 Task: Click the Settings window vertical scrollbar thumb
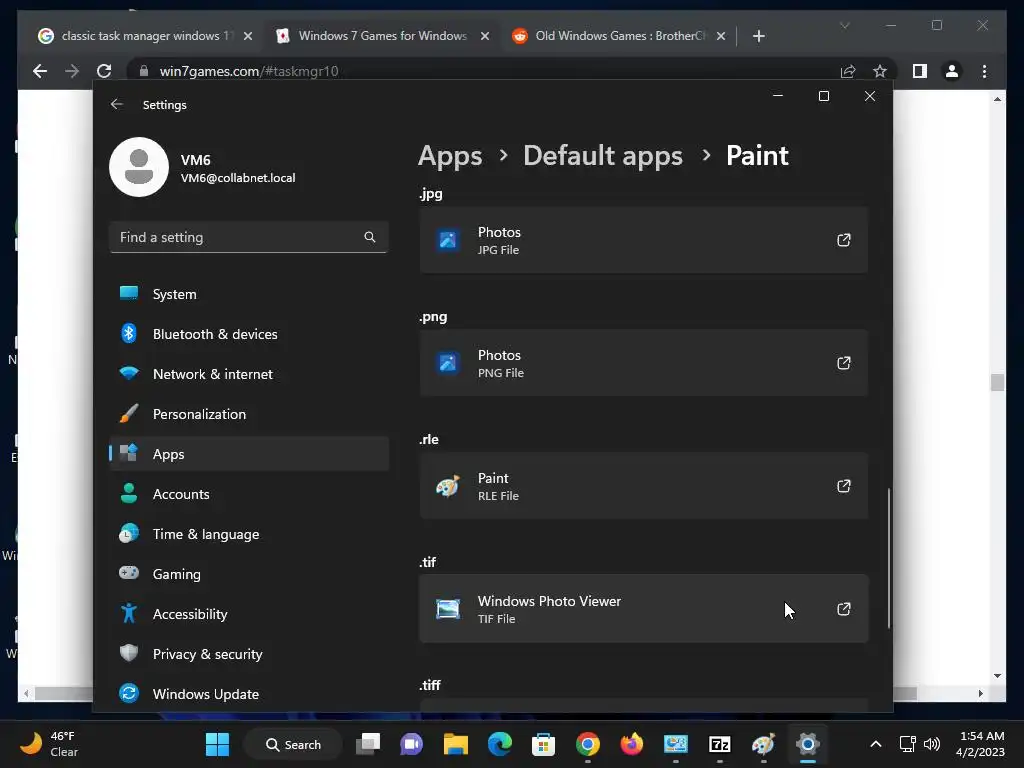click(889, 558)
